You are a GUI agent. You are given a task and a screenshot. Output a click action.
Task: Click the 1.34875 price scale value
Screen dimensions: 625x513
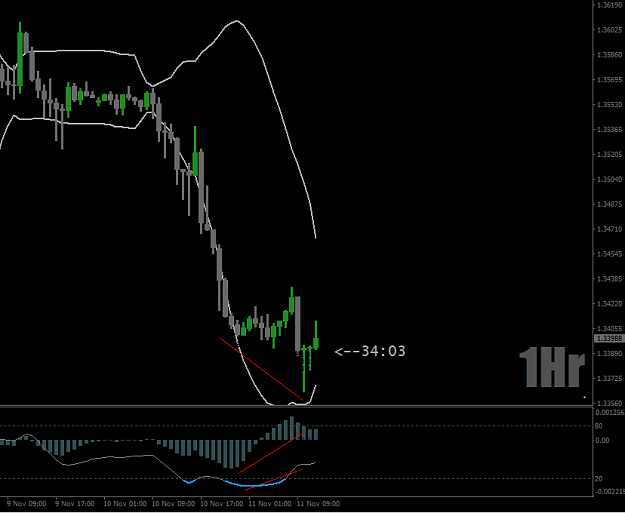tap(610, 204)
